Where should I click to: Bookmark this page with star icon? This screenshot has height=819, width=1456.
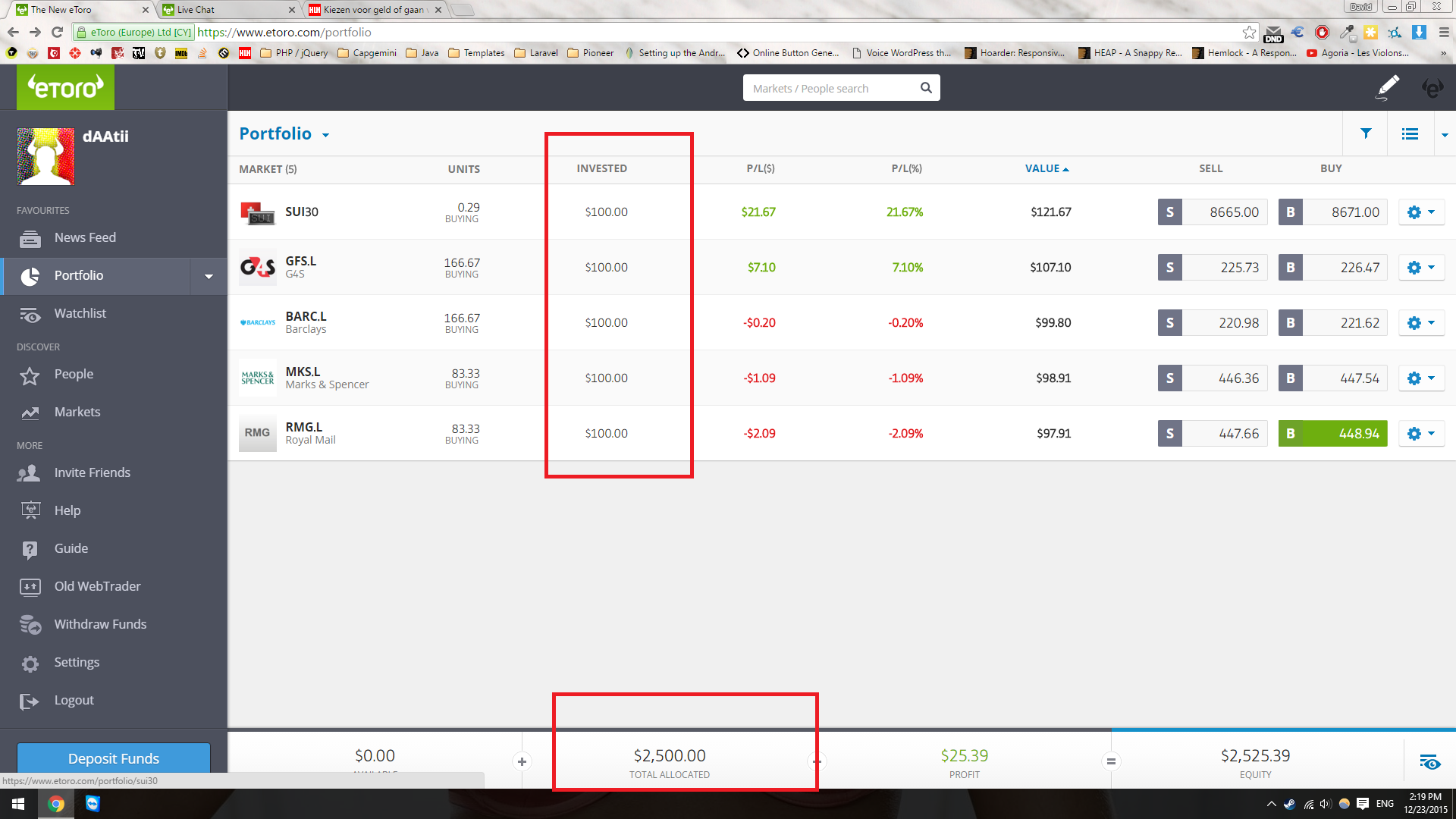[1249, 32]
